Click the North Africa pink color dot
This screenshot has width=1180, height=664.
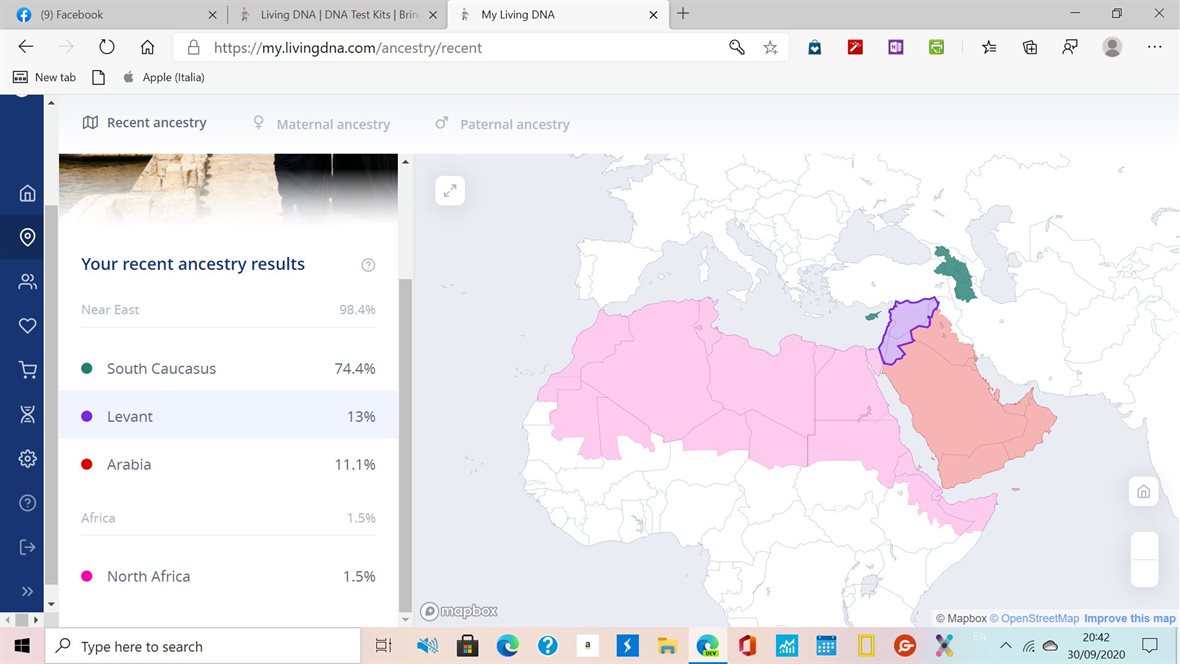[87, 576]
